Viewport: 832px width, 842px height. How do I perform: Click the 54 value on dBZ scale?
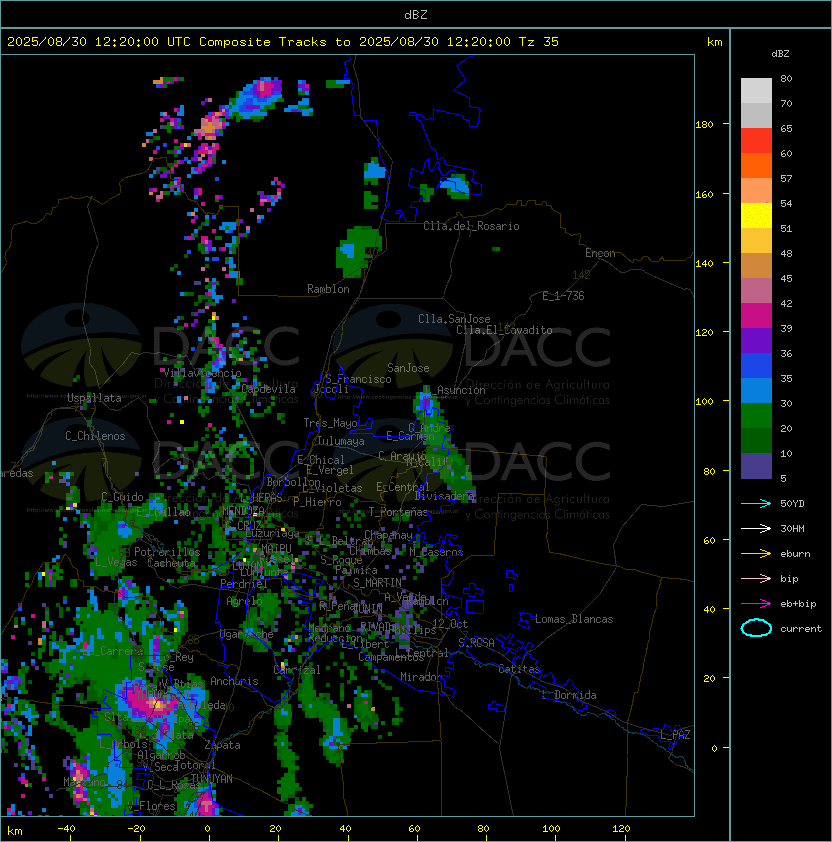coord(786,204)
